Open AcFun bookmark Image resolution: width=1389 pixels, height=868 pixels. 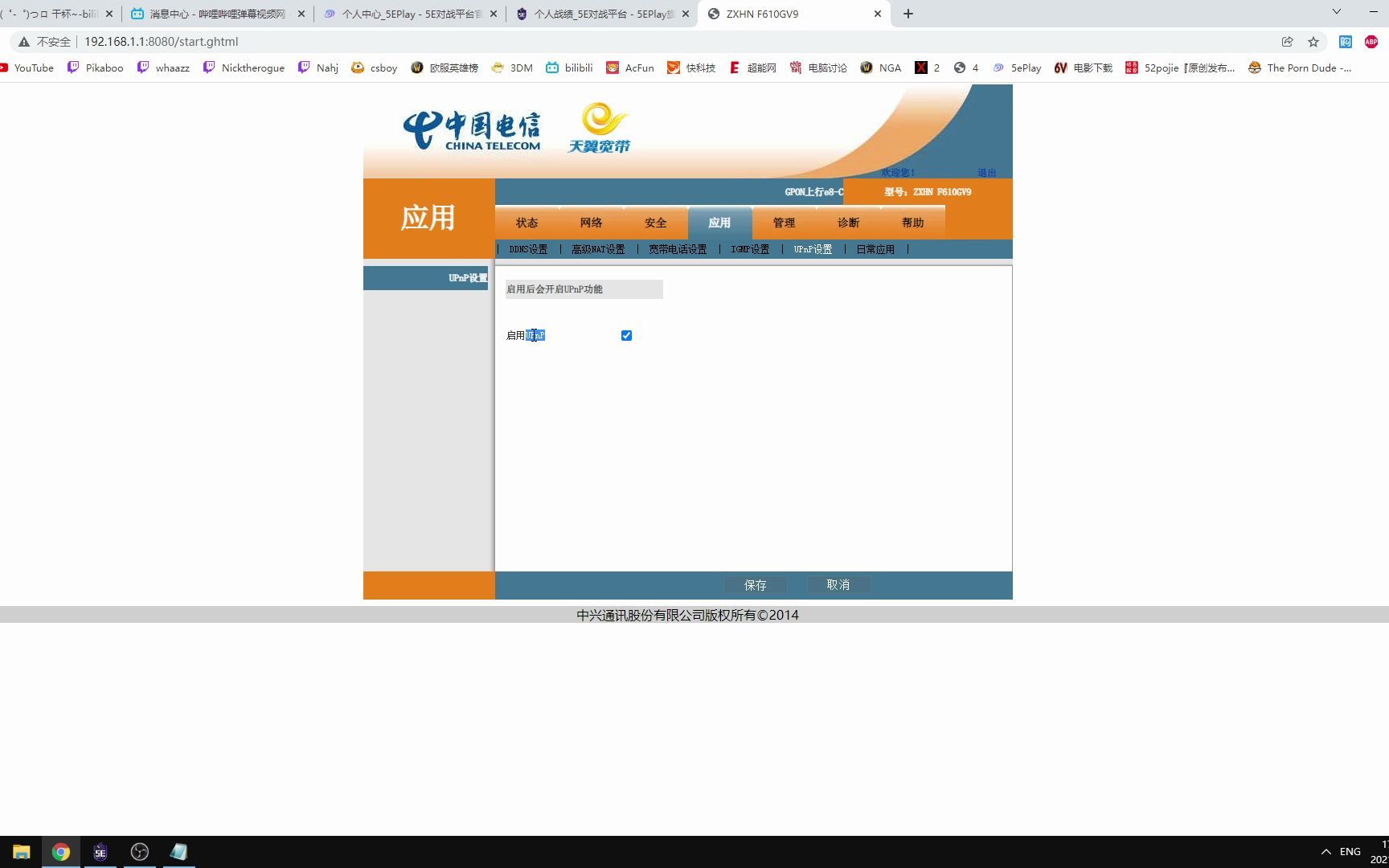(630, 68)
